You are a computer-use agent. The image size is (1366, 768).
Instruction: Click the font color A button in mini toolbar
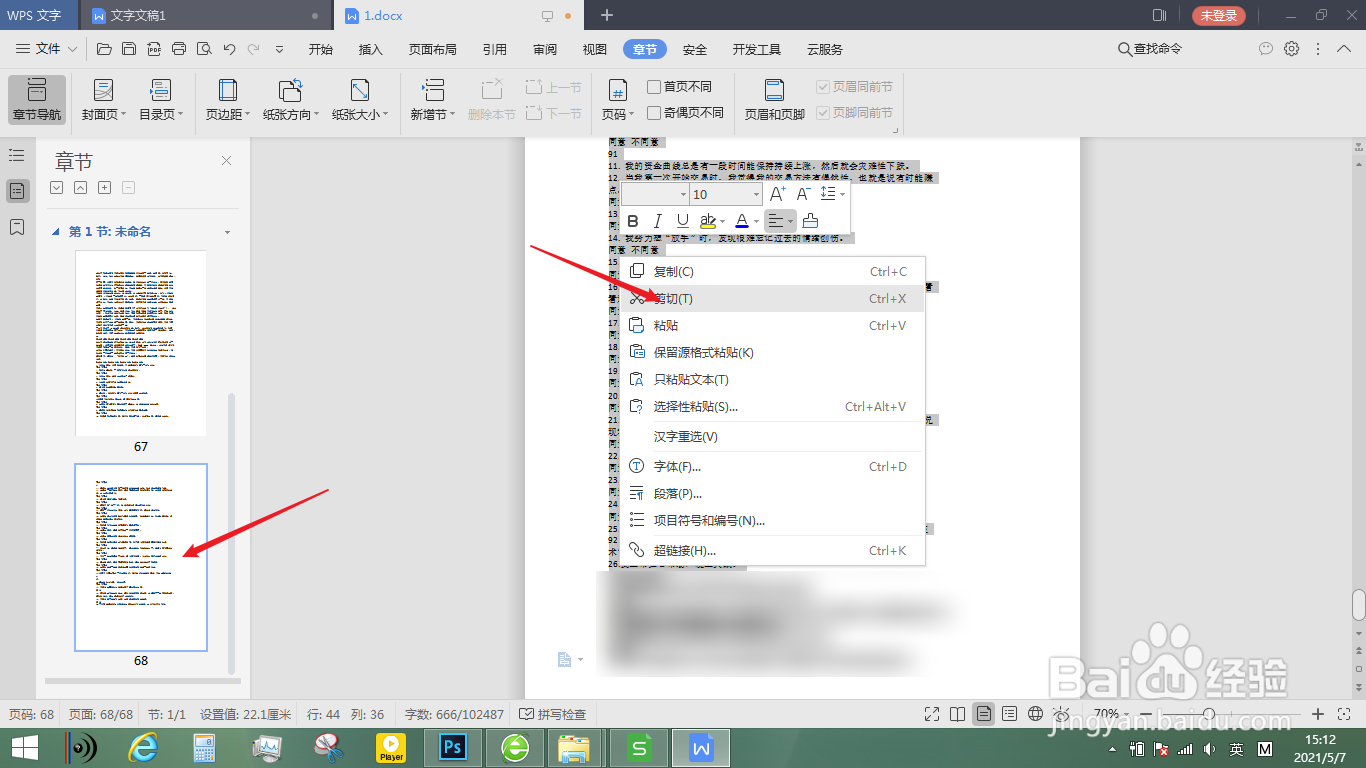click(x=741, y=221)
